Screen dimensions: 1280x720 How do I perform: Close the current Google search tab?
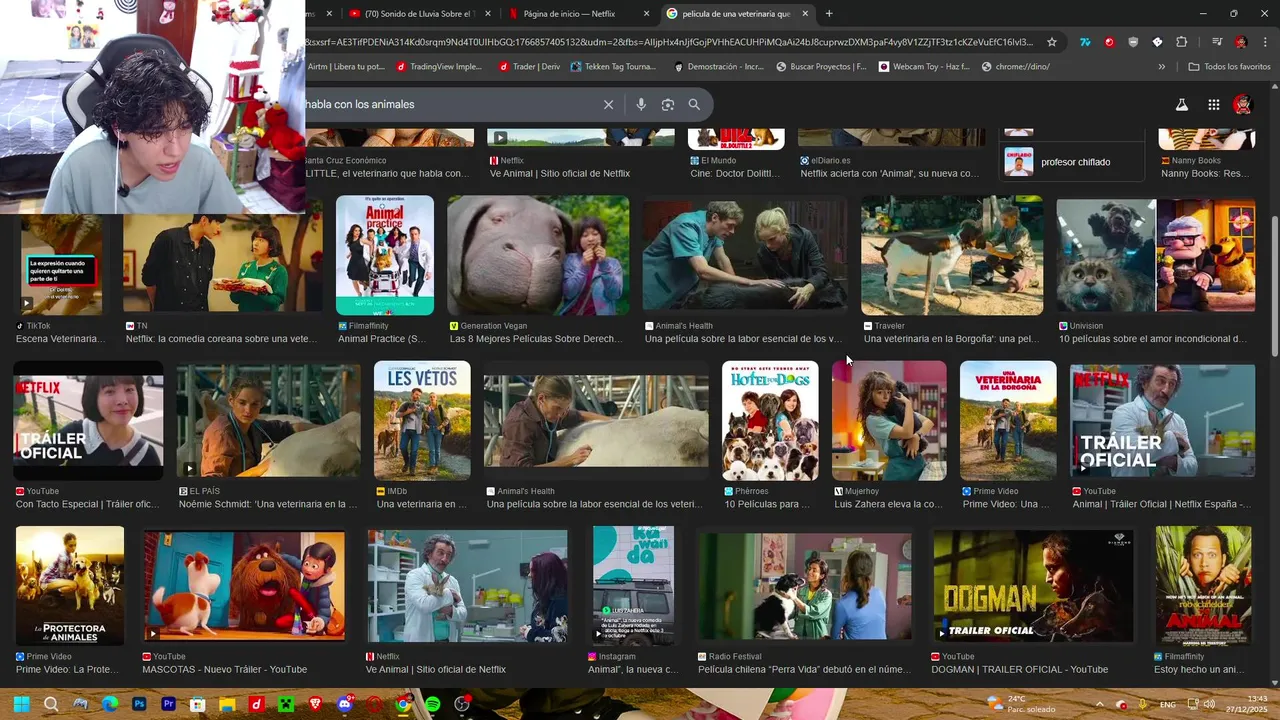coord(805,14)
